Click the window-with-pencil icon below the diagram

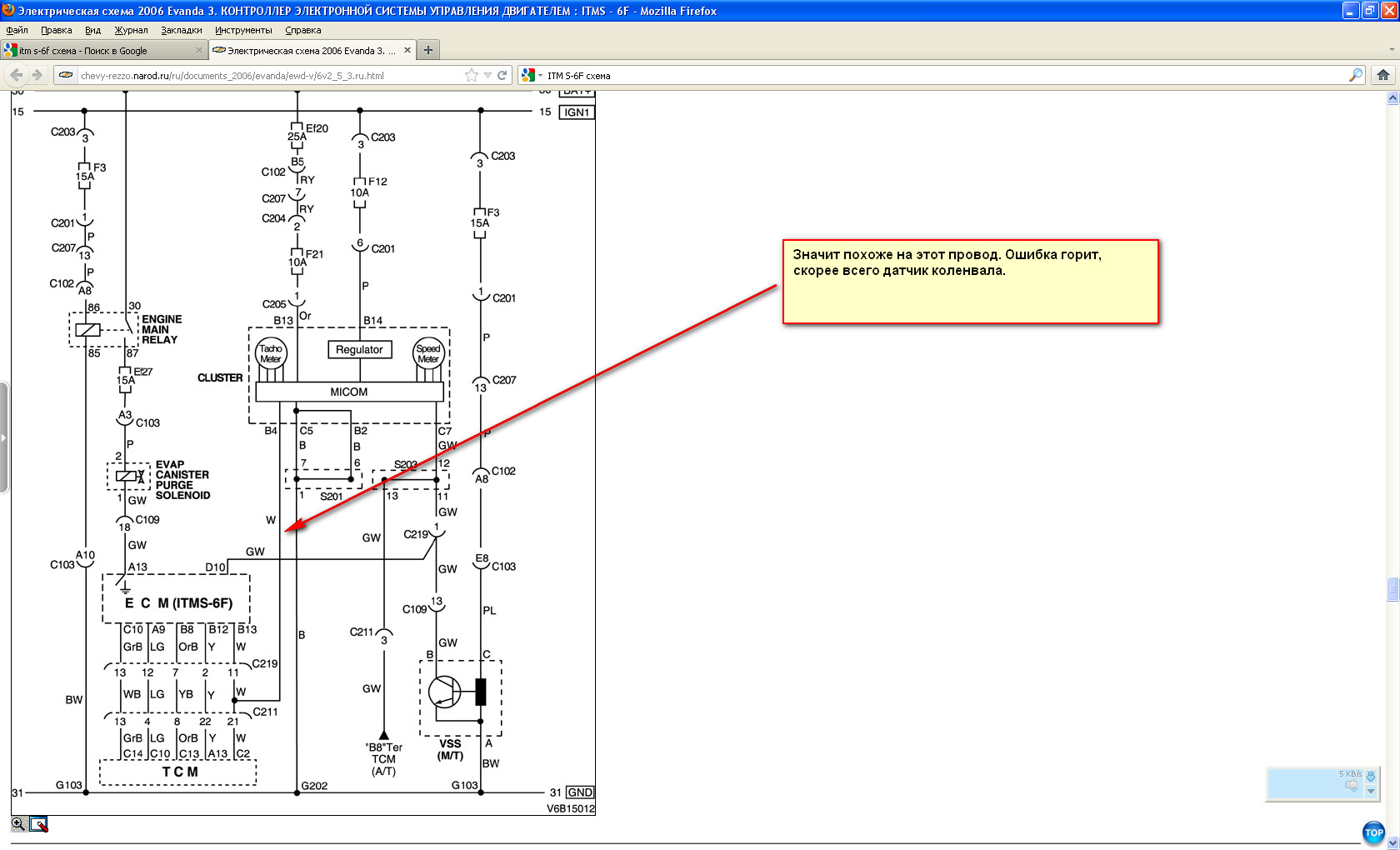[x=39, y=824]
